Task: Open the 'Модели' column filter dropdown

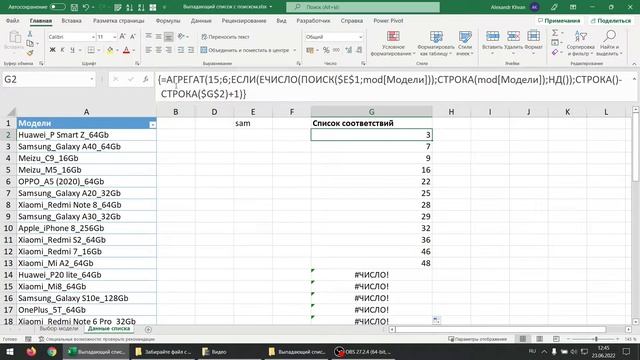Action: 152,124
